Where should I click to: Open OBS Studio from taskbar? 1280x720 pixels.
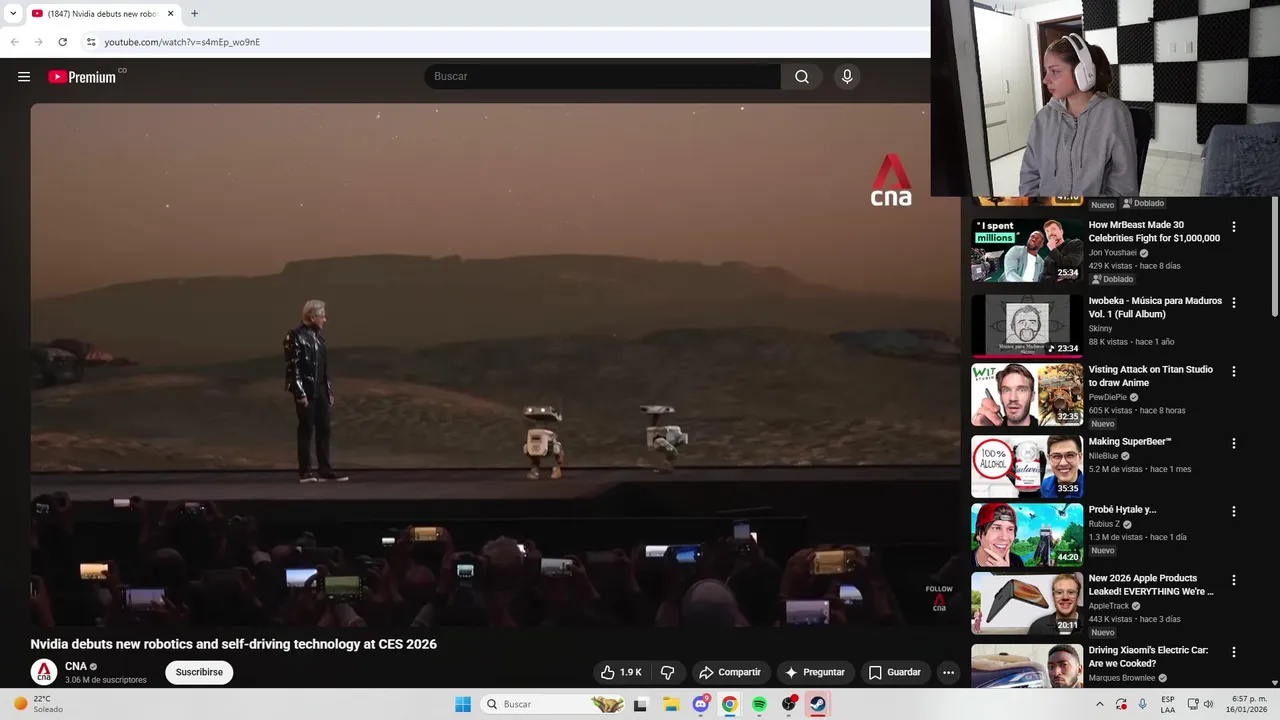pos(789,704)
